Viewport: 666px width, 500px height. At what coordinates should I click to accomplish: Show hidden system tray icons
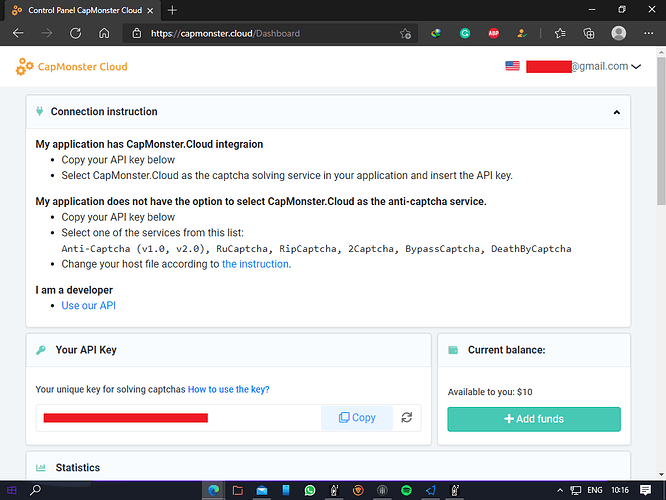pyautogui.click(x=560, y=490)
